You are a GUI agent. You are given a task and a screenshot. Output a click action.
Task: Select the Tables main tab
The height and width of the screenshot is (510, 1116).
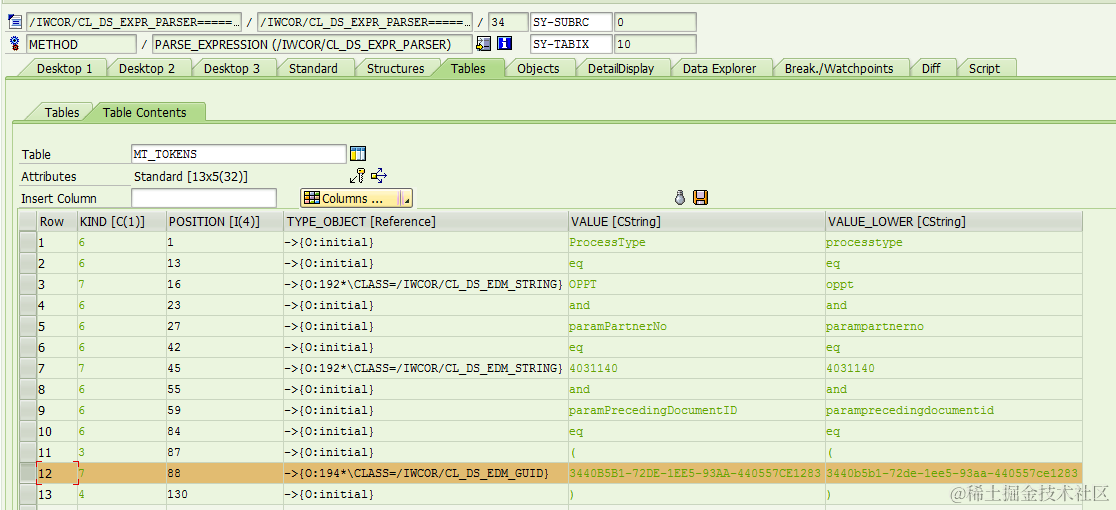(x=468, y=68)
